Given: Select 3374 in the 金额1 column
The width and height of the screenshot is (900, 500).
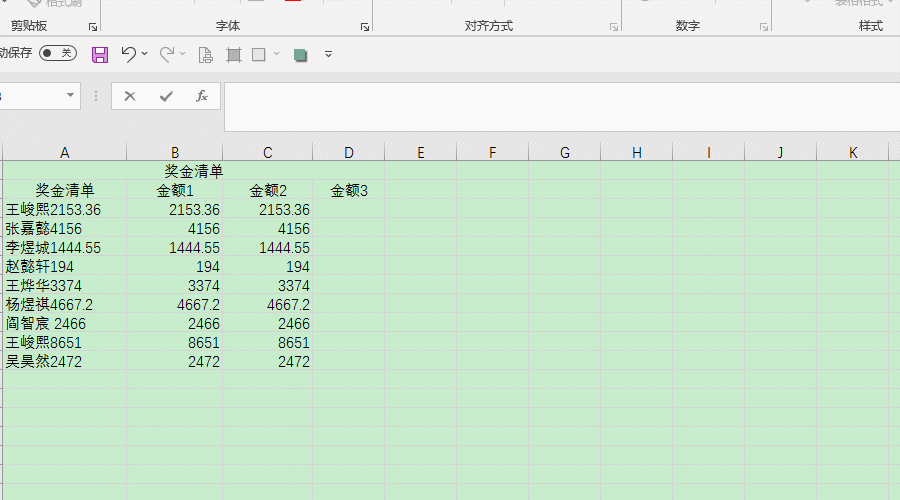Looking at the screenshot, I should tap(174, 285).
